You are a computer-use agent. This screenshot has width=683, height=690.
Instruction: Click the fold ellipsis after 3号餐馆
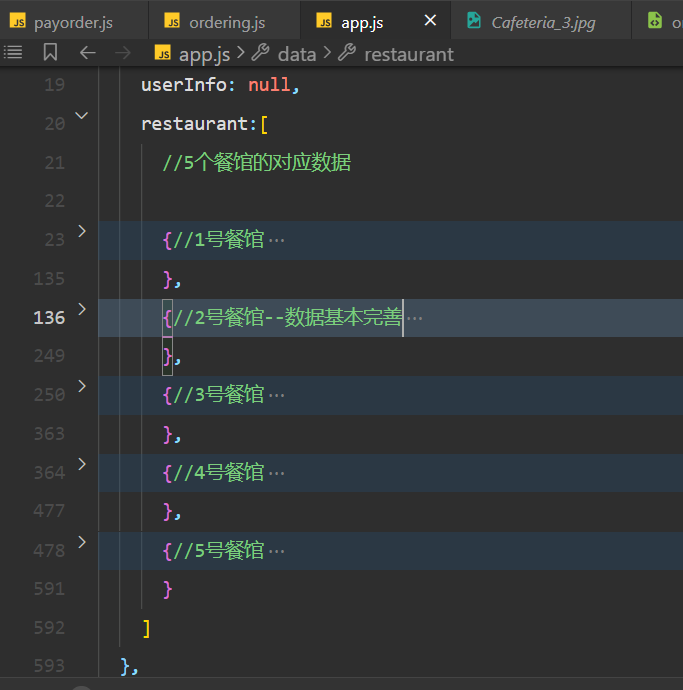click(x=276, y=396)
